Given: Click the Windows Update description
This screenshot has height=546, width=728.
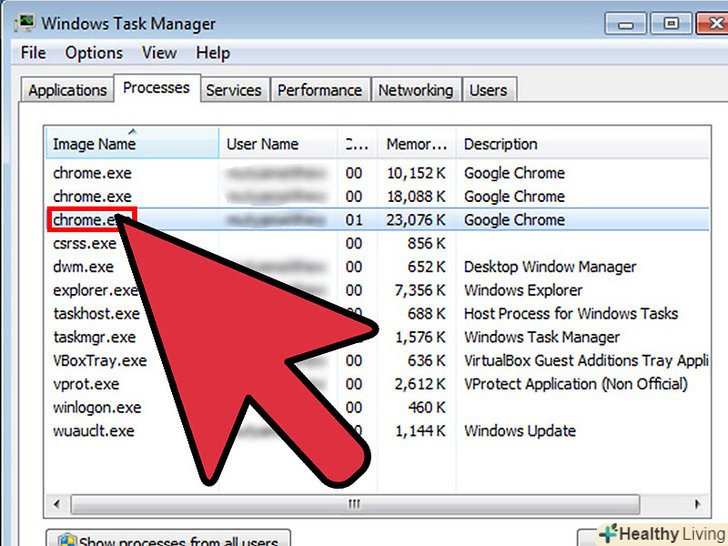Looking at the screenshot, I should (x=520, y=431).
